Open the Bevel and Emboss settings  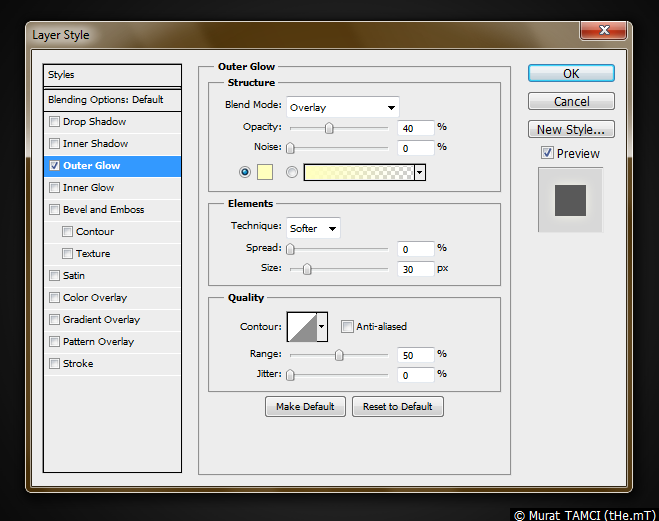pyautogui.click(x=103, y=210)
